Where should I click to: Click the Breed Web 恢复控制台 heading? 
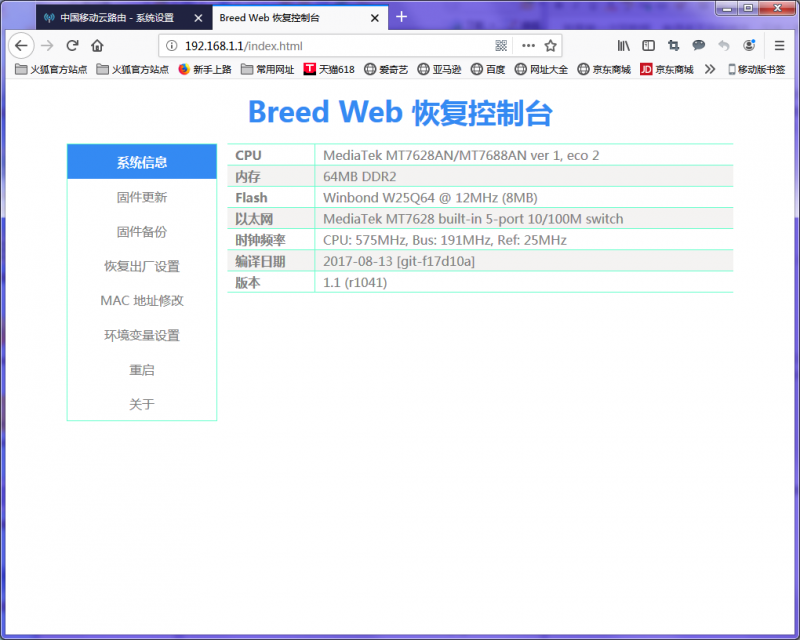tap(400, 112)
